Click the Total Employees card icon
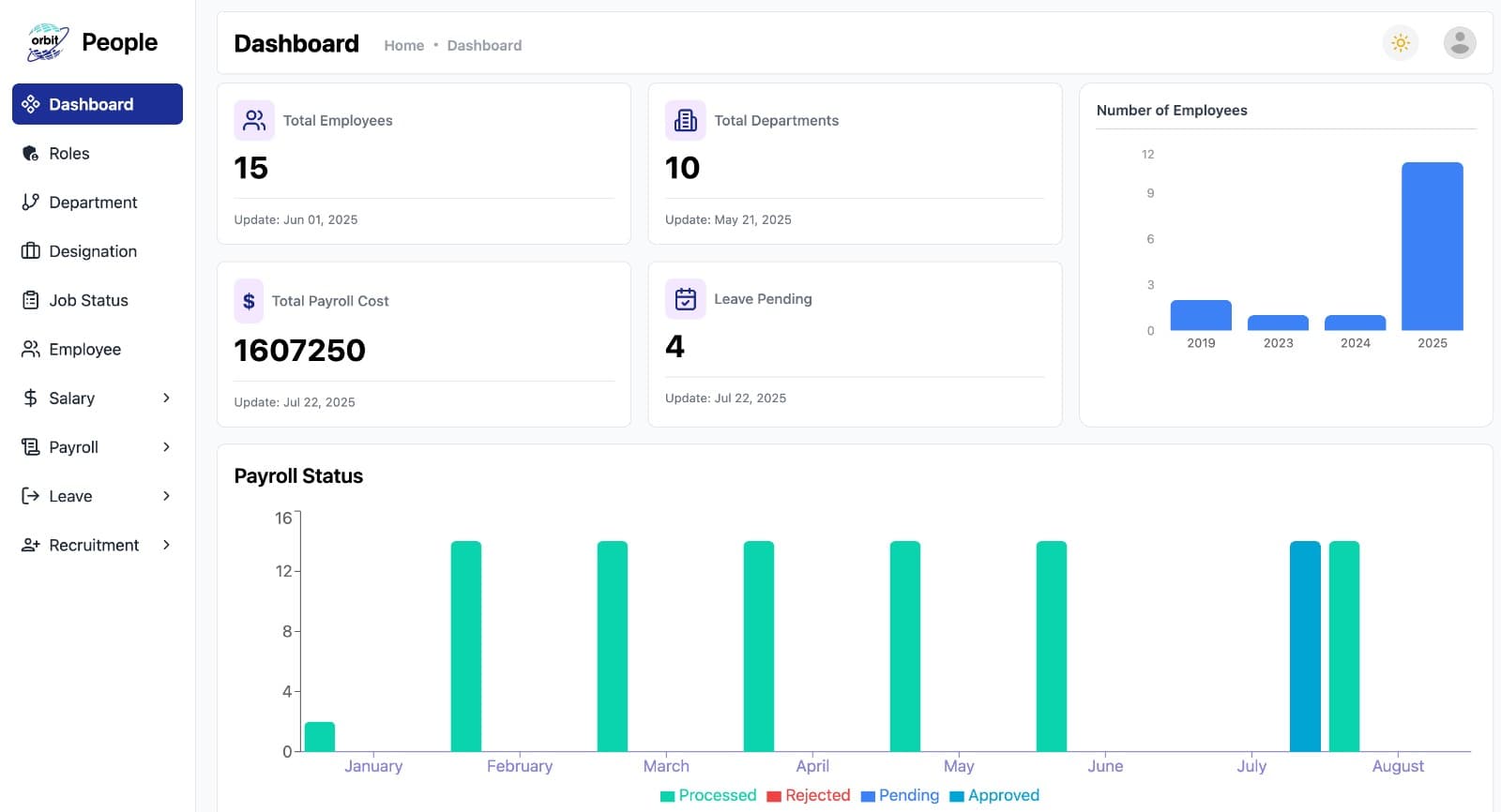 click(x=254, y=120)
